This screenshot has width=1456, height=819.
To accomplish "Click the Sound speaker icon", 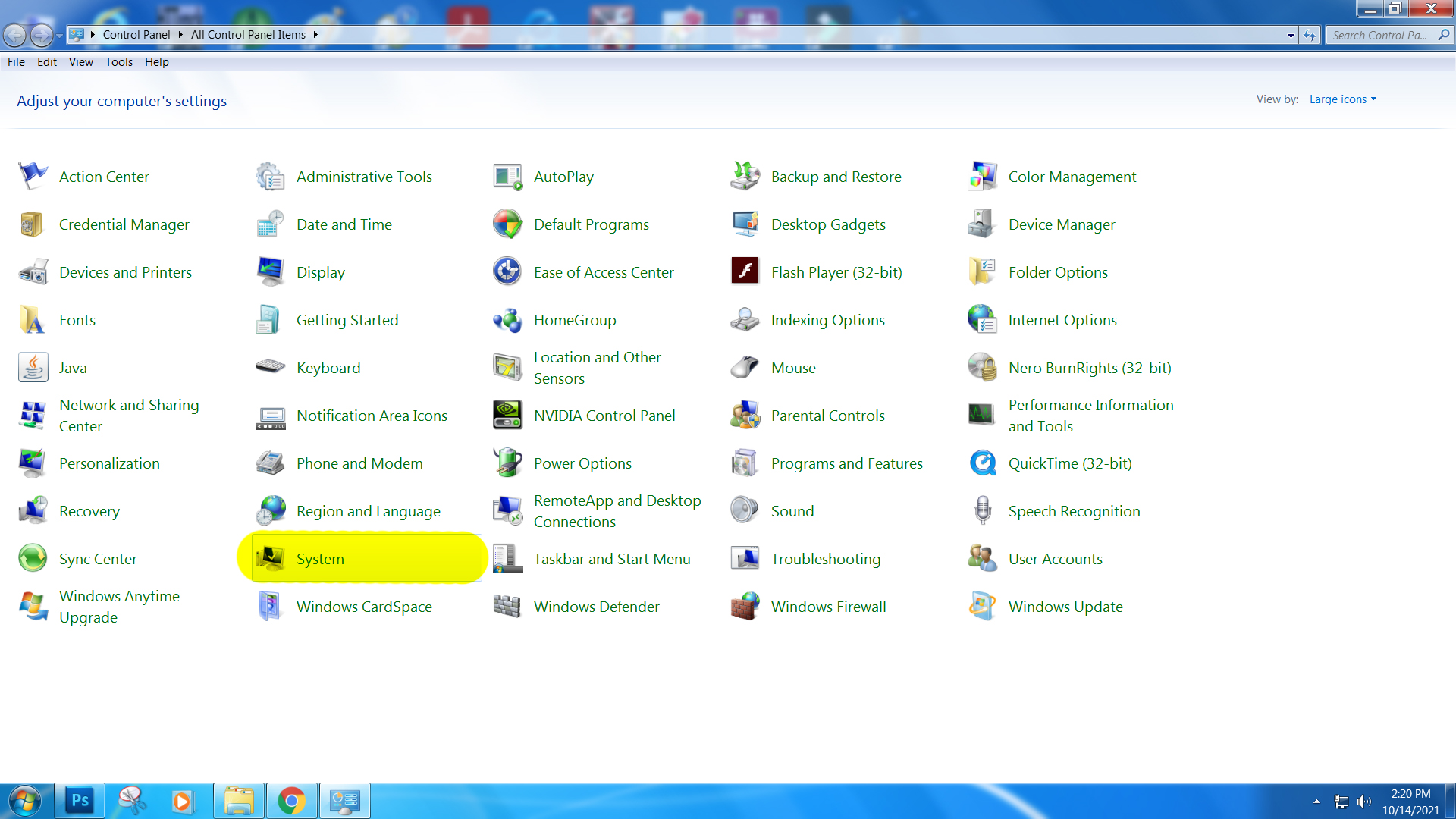I will [x=745, y=511].
